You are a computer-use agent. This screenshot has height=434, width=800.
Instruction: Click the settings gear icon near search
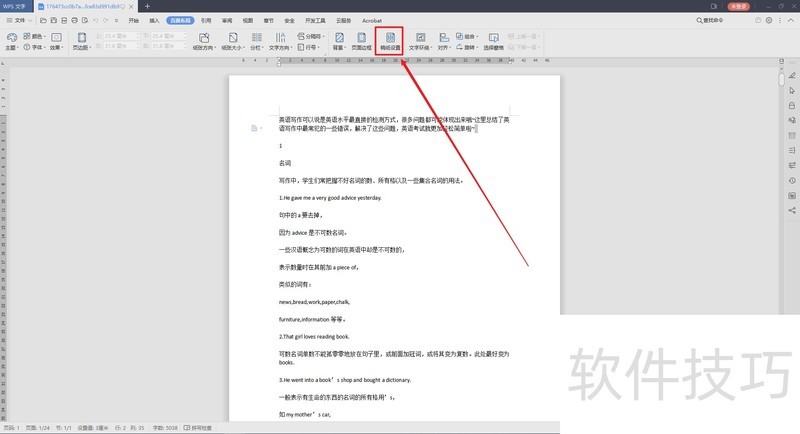pos(769,20)
